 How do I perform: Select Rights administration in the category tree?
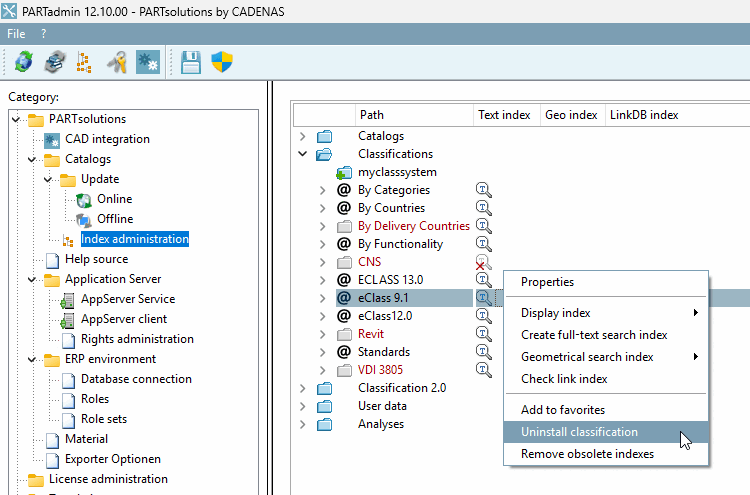pos(137,339)
